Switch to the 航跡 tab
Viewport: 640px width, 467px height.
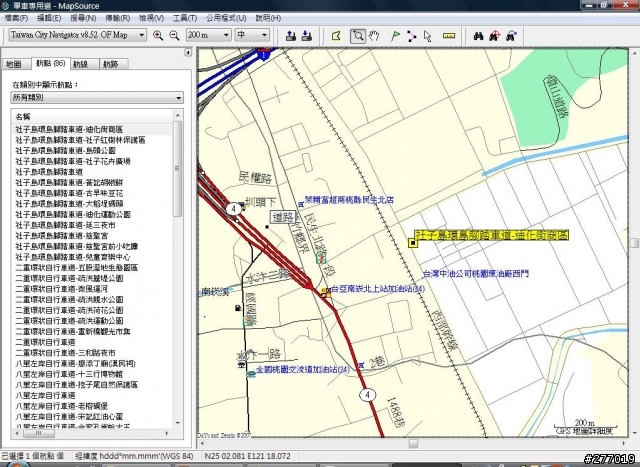111,64
